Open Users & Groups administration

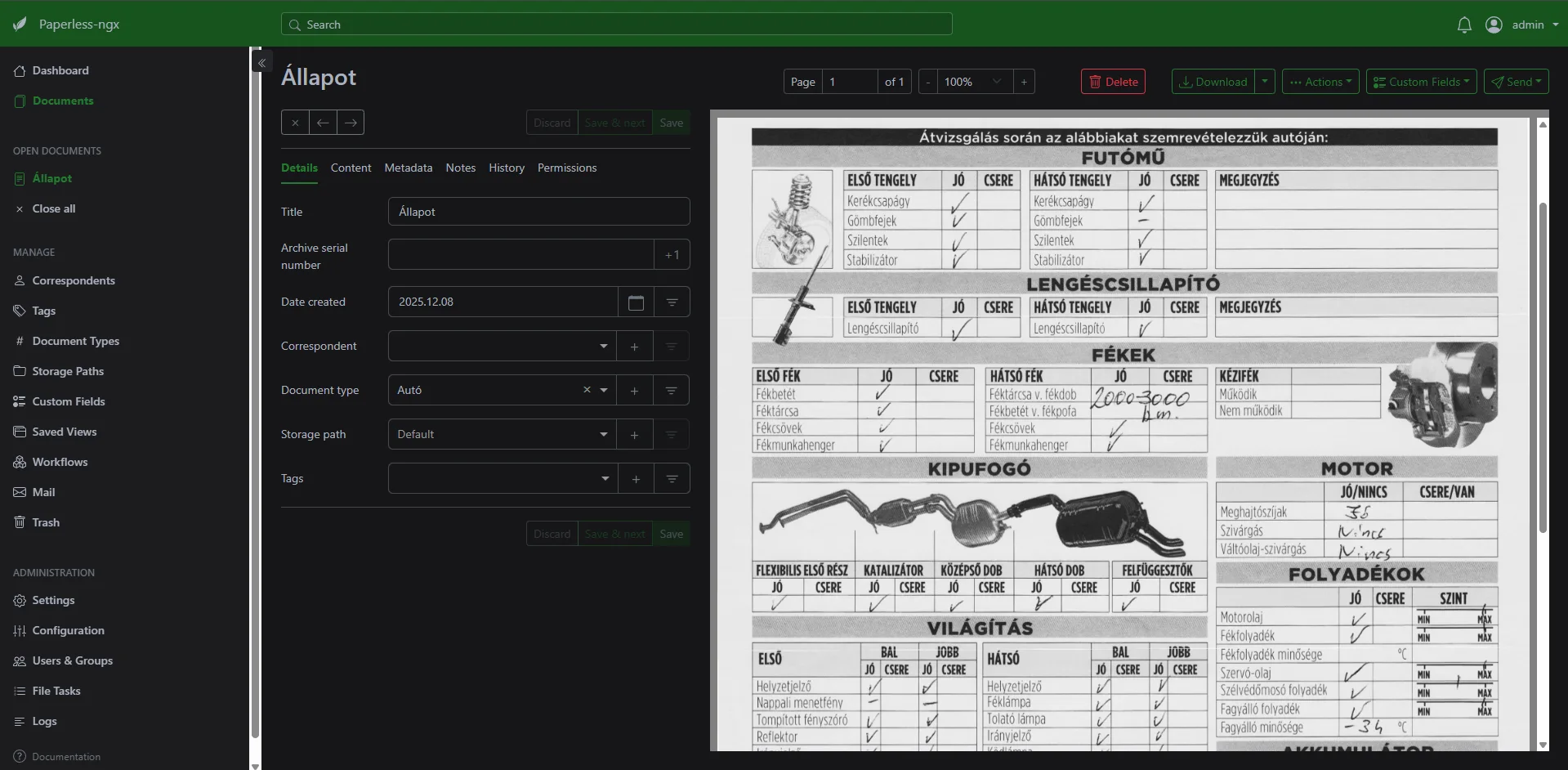tap(73, 660)
